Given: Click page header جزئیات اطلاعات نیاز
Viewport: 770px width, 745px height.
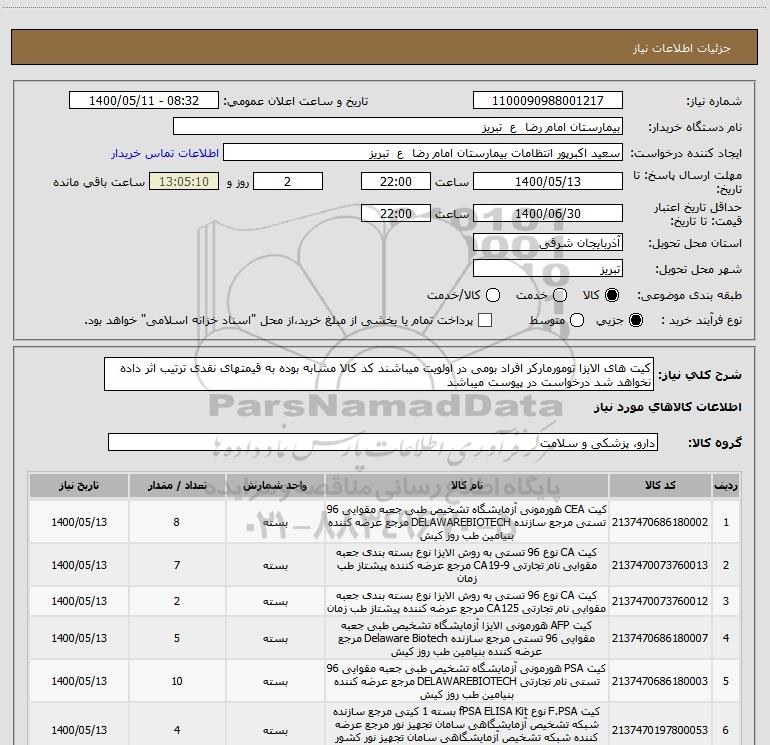Looking at the screenshot, I should click(682, 48).
